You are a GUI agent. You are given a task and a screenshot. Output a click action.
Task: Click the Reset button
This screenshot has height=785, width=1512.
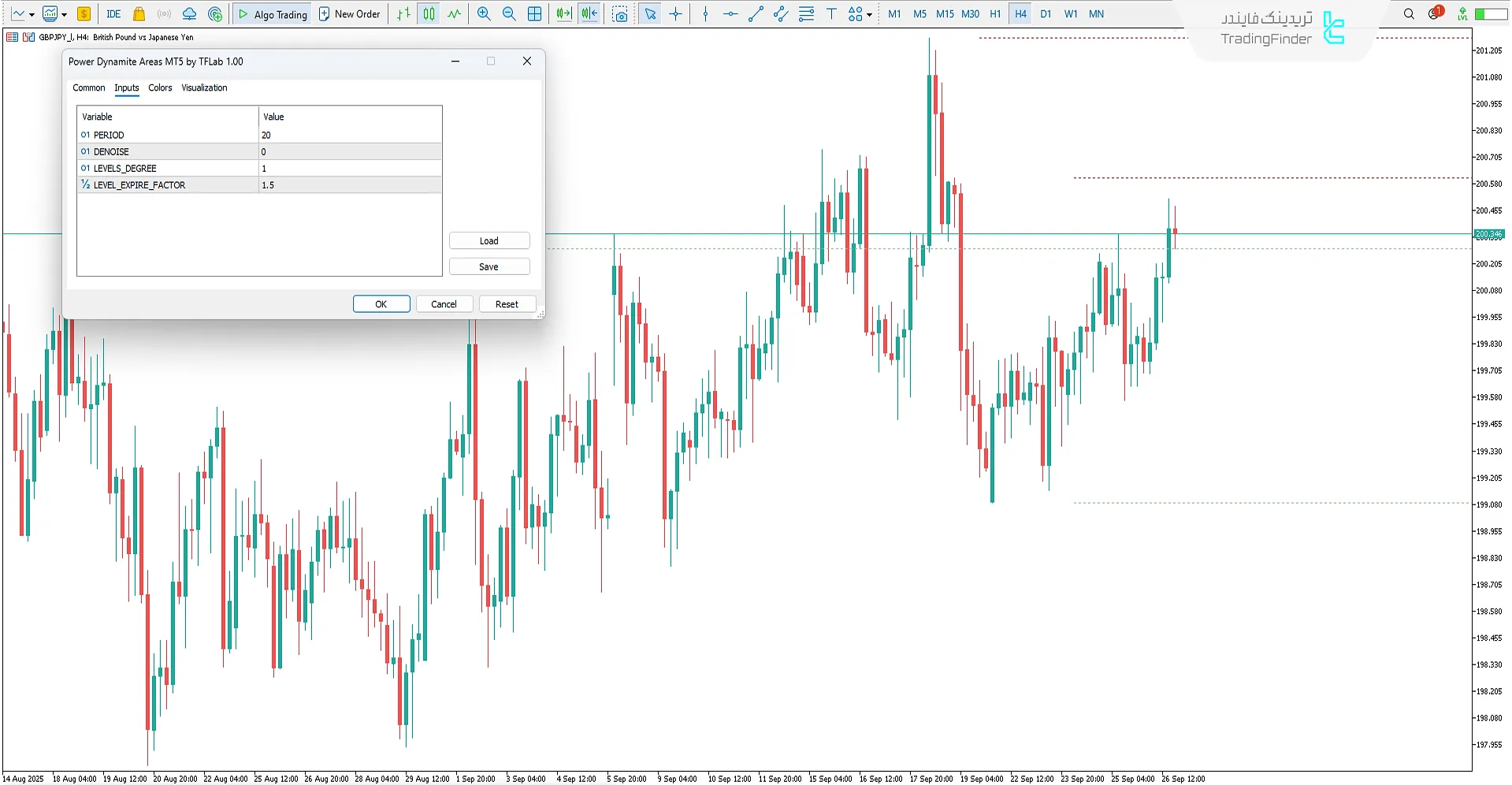507,304
